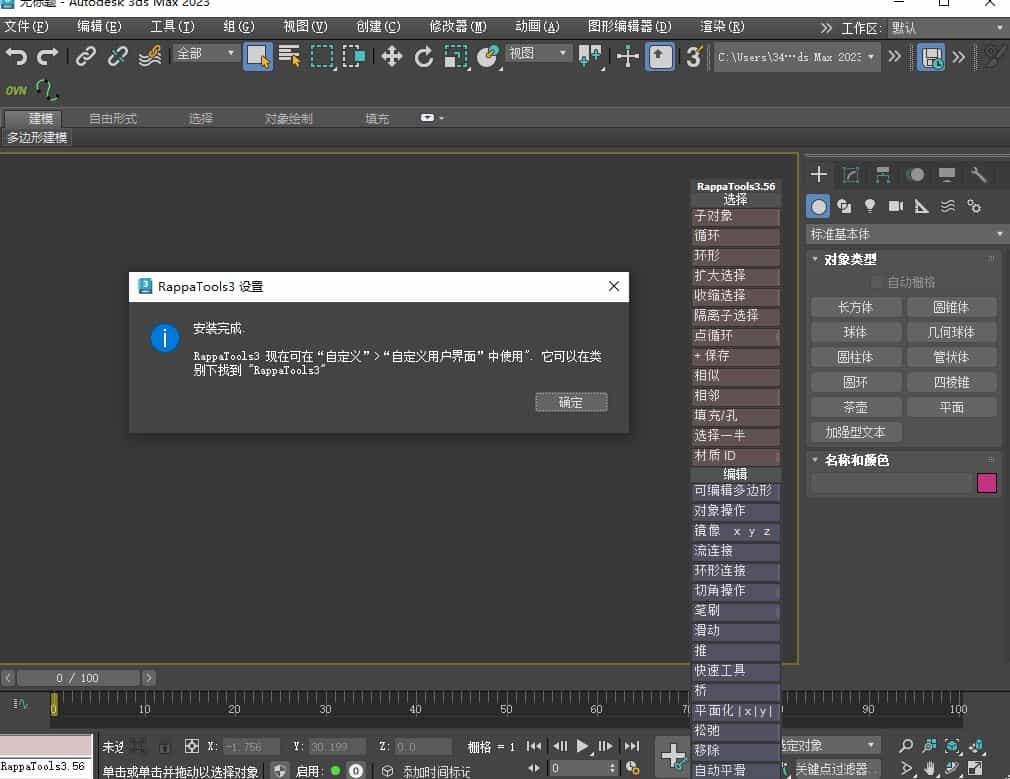This screenshot has width=1010, height=779.
Task: Select the Geometry category icon
Action: point(818,206)
